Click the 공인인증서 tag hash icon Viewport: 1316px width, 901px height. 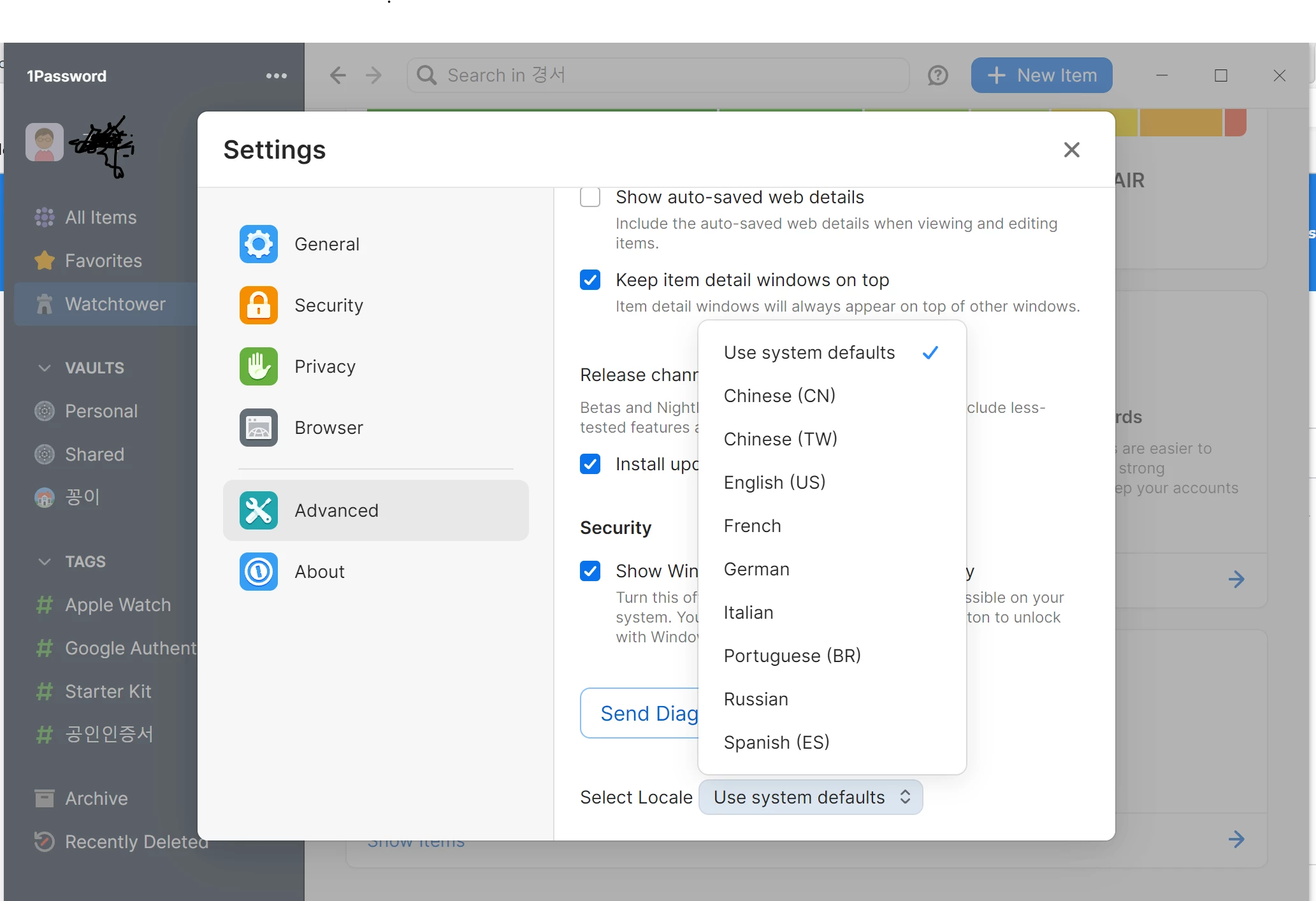click(45, 735)
